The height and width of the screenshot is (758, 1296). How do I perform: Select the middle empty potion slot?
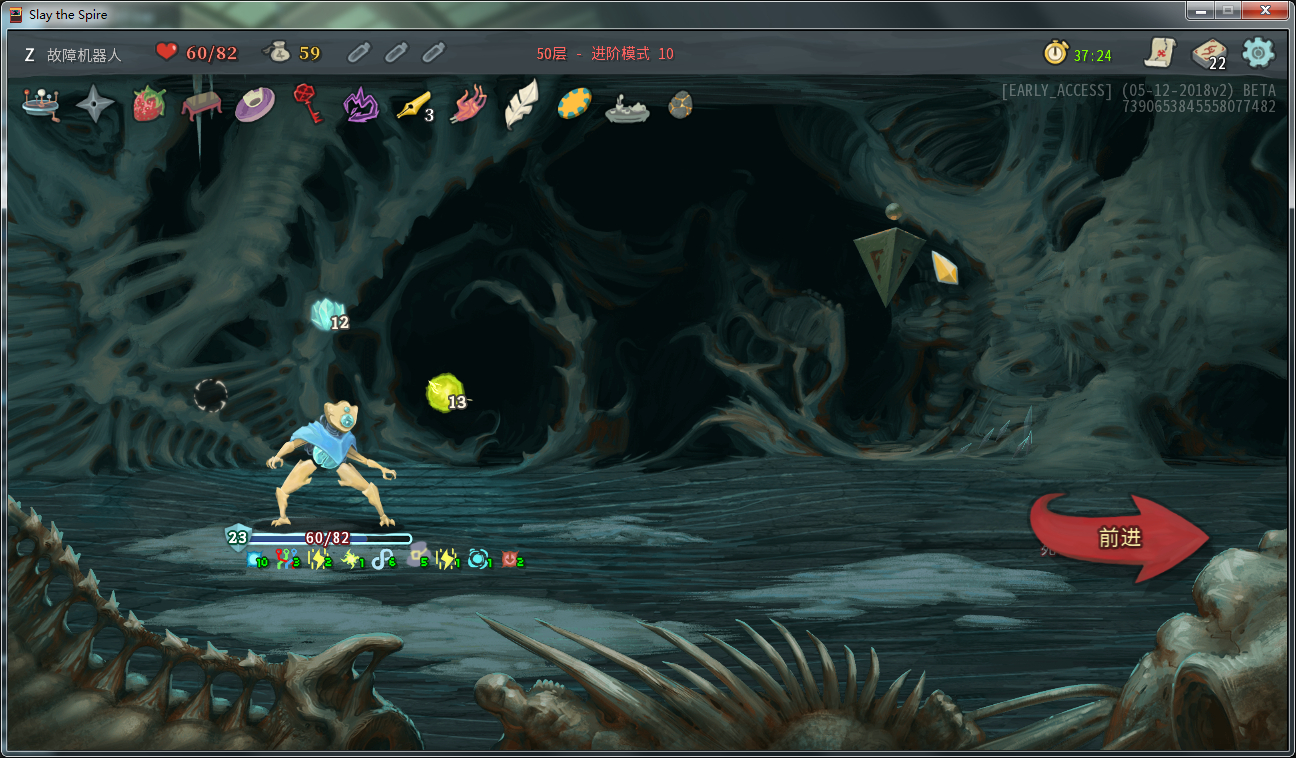[396, 52]
